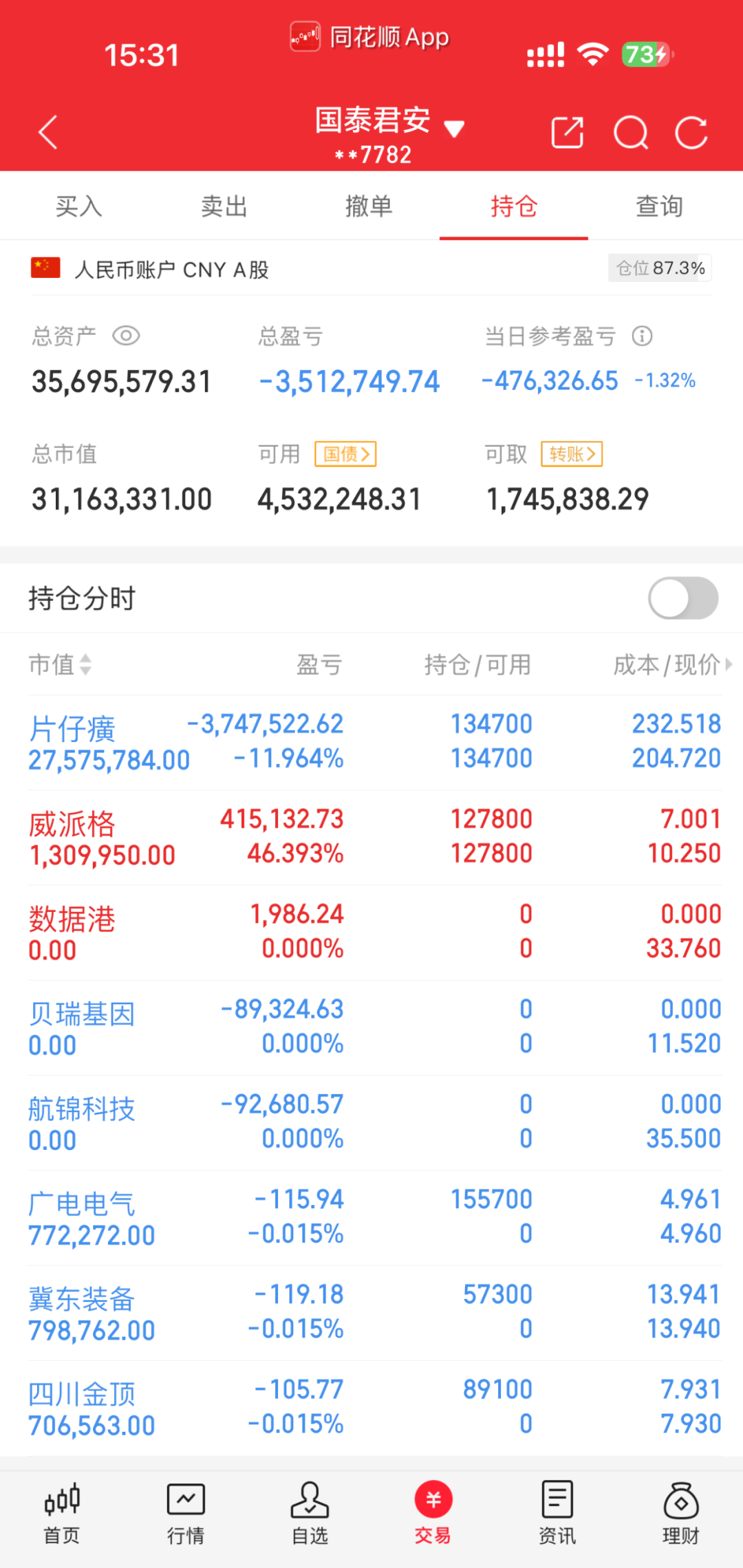Viewport: 743px width, 1568px height.
Task: Tap 威派格 current price 10.250
Action: point(685,853)
